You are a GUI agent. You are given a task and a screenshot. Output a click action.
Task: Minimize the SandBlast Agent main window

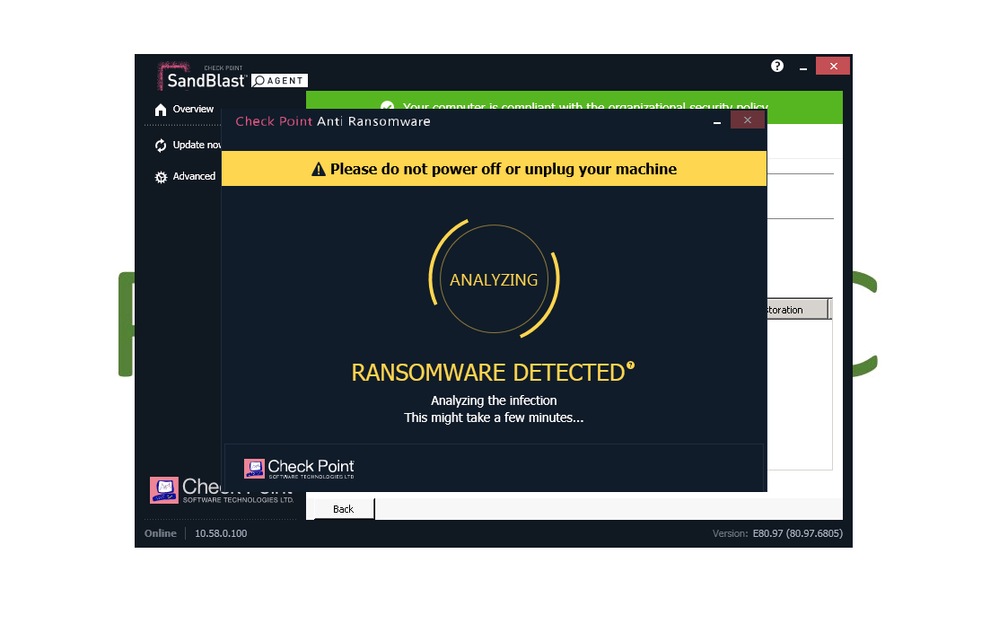803,67
